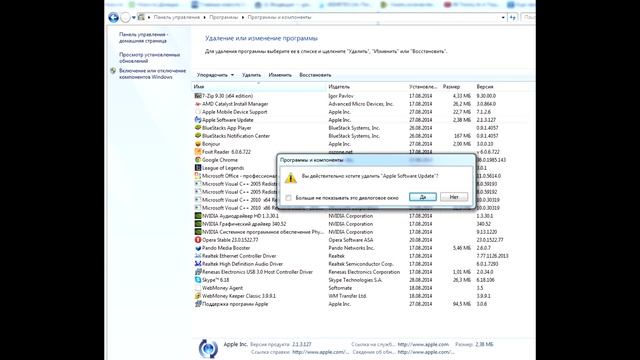This screenshot has width=640, height=360.
Task: Click 'WM Transfer Ltd.' publisher cell
Action: click(x=347, y=296)
